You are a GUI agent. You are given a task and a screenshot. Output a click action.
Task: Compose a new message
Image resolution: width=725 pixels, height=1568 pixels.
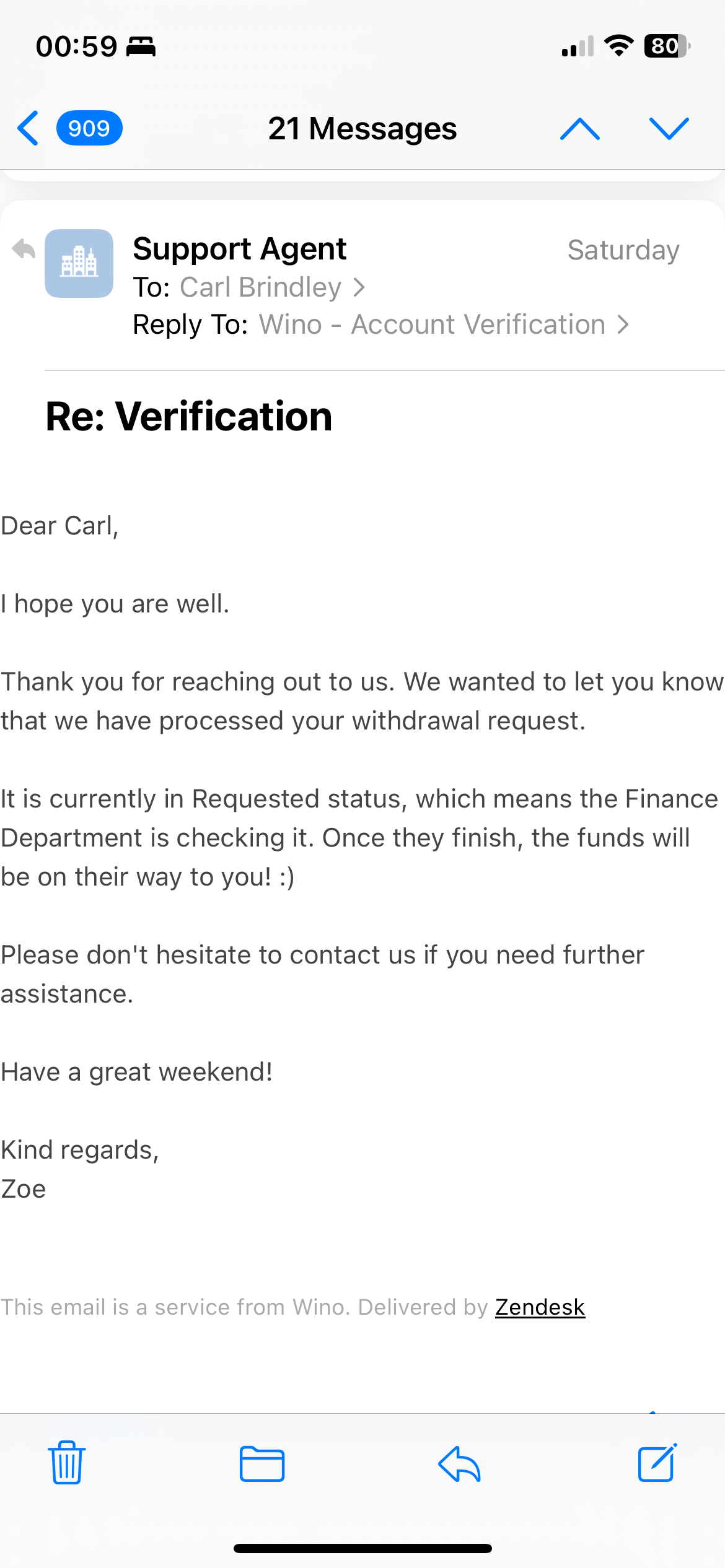pos(657,1463)
